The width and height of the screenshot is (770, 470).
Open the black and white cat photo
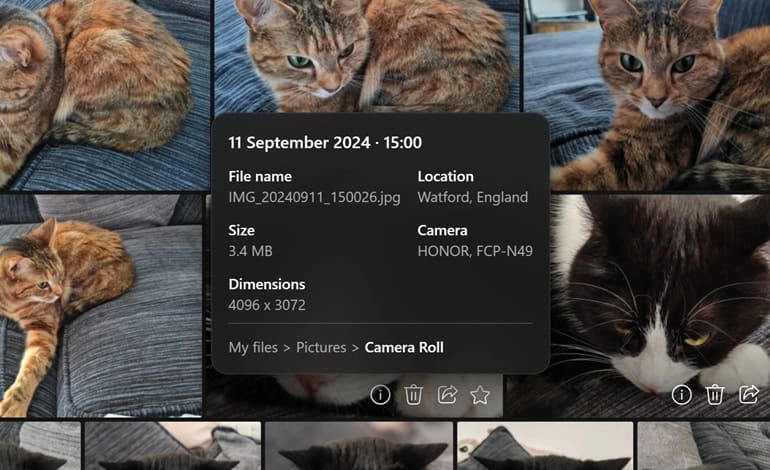point(660,290)
